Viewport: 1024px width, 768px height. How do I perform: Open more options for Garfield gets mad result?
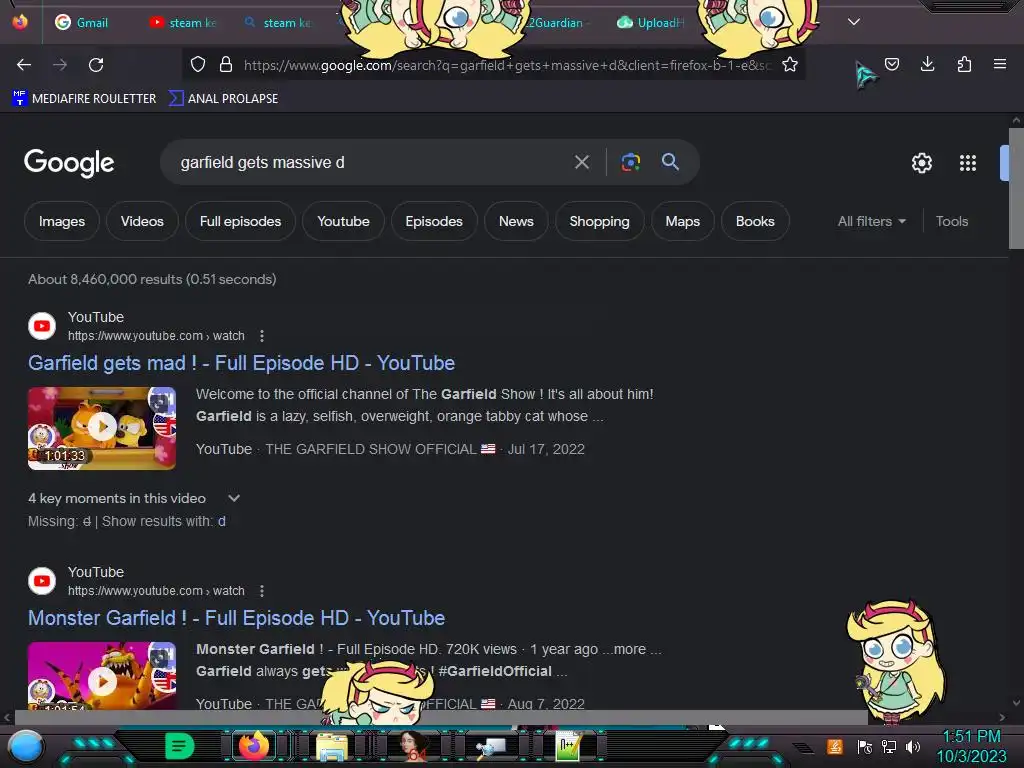(x=262, y=336)
